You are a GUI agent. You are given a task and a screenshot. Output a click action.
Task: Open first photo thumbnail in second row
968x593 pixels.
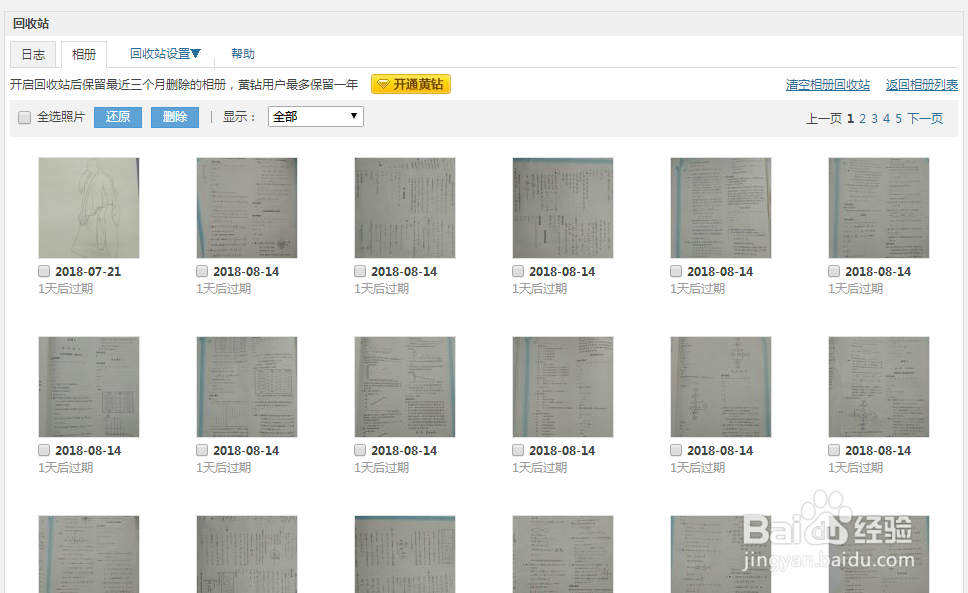pos(89,387)
